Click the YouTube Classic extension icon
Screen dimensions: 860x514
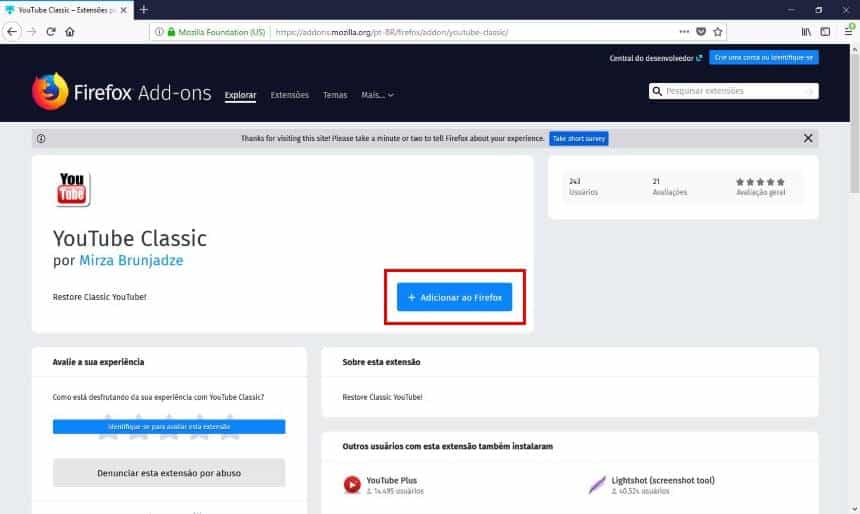pyautogui.click(x=72, y=189)
